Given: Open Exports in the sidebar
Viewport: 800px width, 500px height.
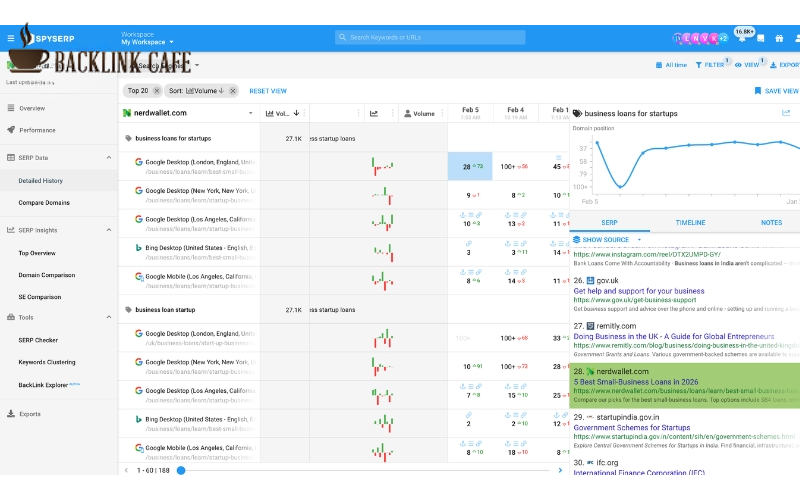Looking at the screenshot, I should point(30,414).
